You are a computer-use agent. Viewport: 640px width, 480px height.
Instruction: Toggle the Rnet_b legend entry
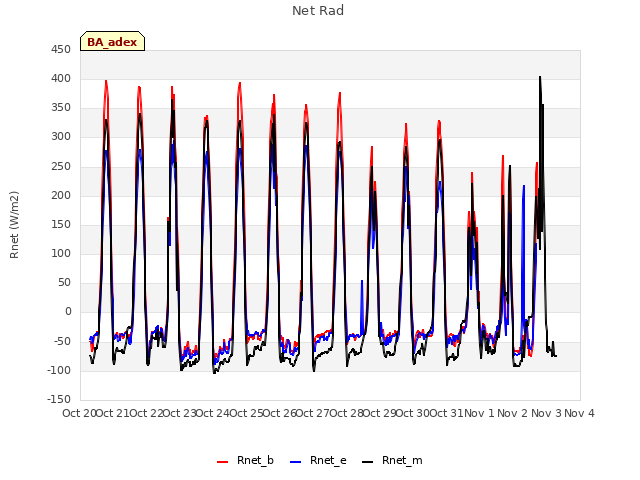[245, 460]
